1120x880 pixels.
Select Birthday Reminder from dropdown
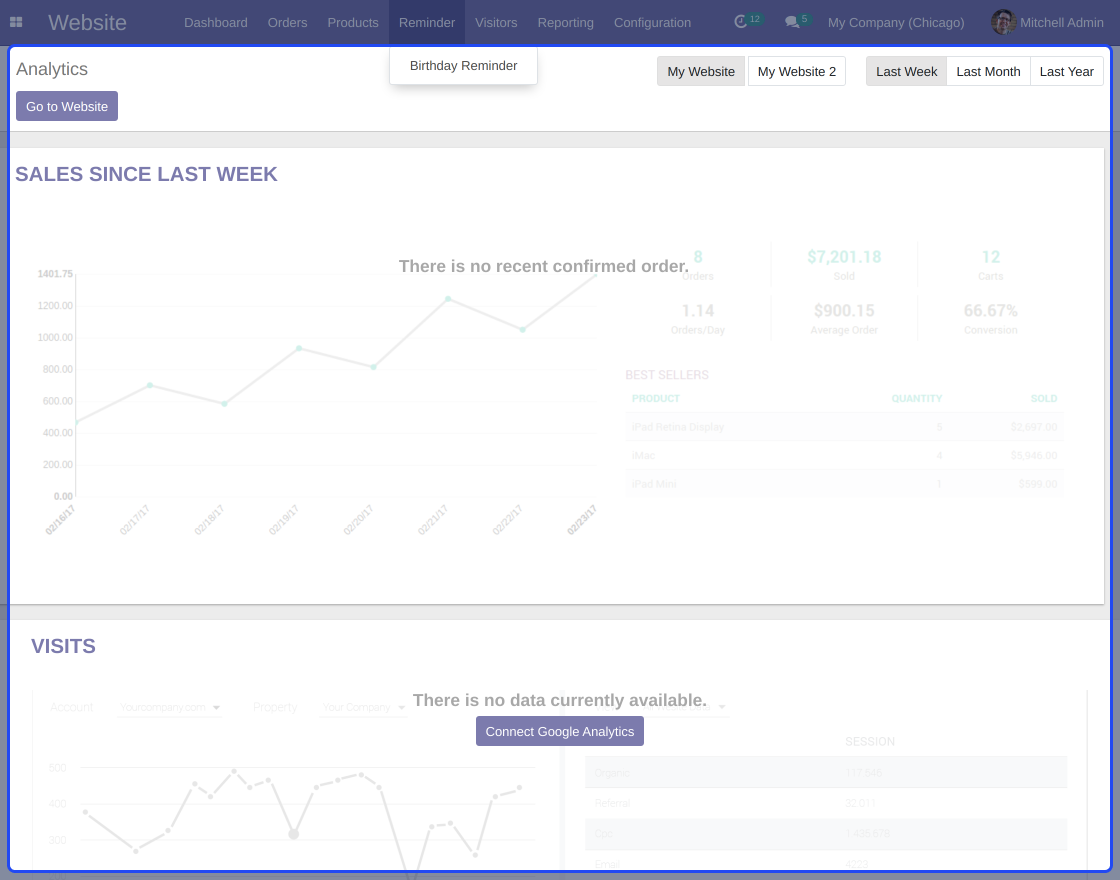coord(463,66)
